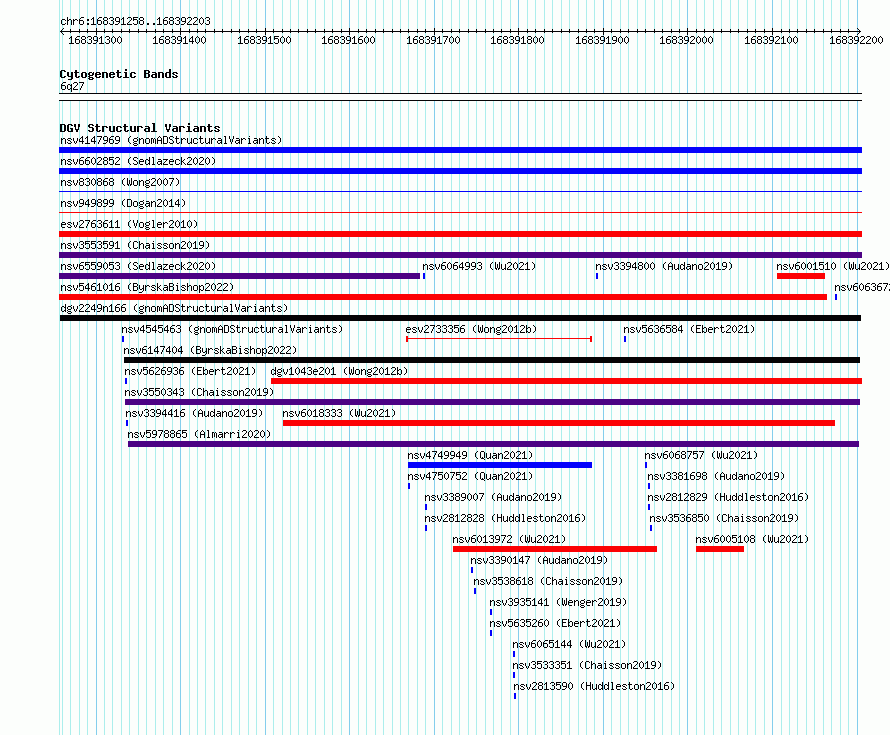
Task: Click the esv2733356 (Wong2012b) red interval
Action: [x=499, y=339]
